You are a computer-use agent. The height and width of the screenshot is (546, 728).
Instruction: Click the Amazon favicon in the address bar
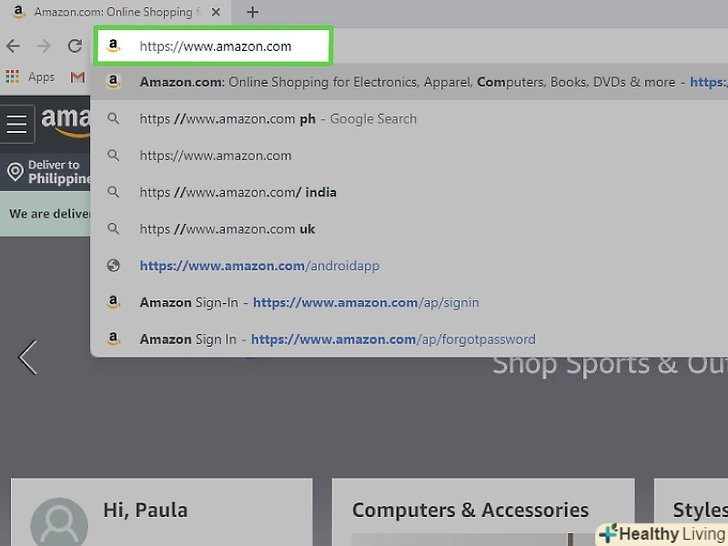coord(113,46)
